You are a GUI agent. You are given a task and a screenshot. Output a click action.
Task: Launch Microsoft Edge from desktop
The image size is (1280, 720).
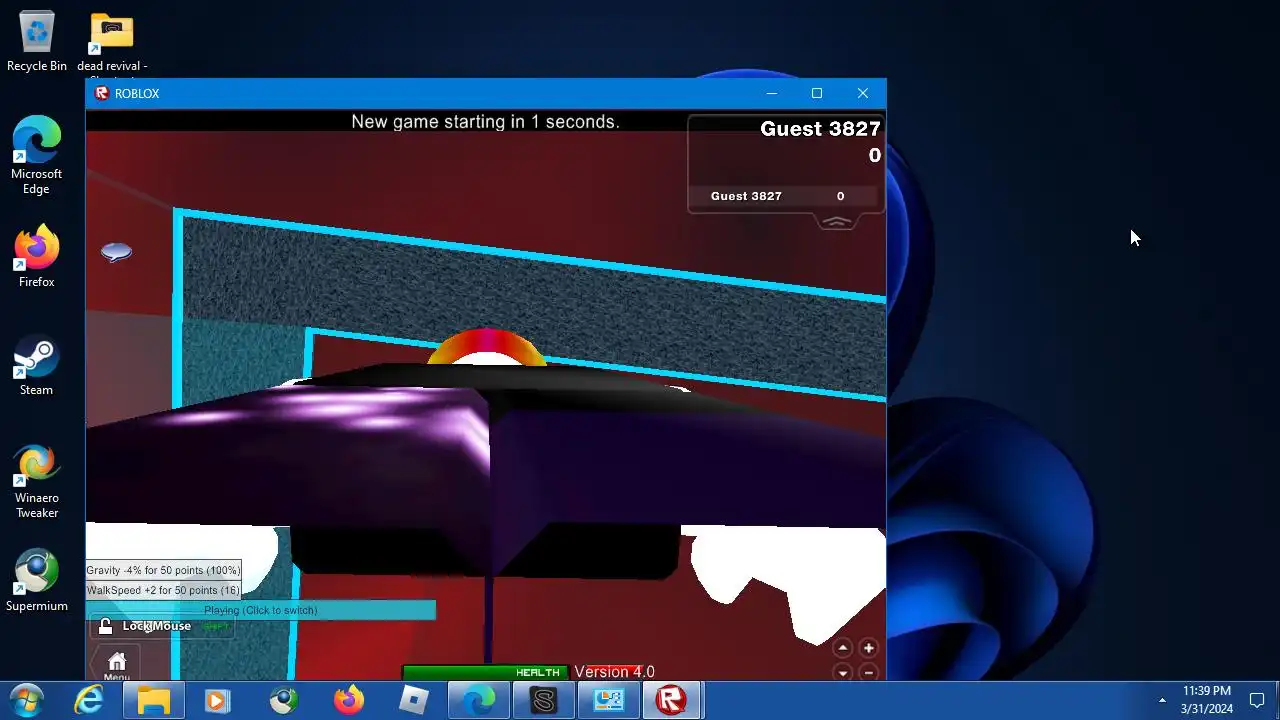click(x=36, y=155)
